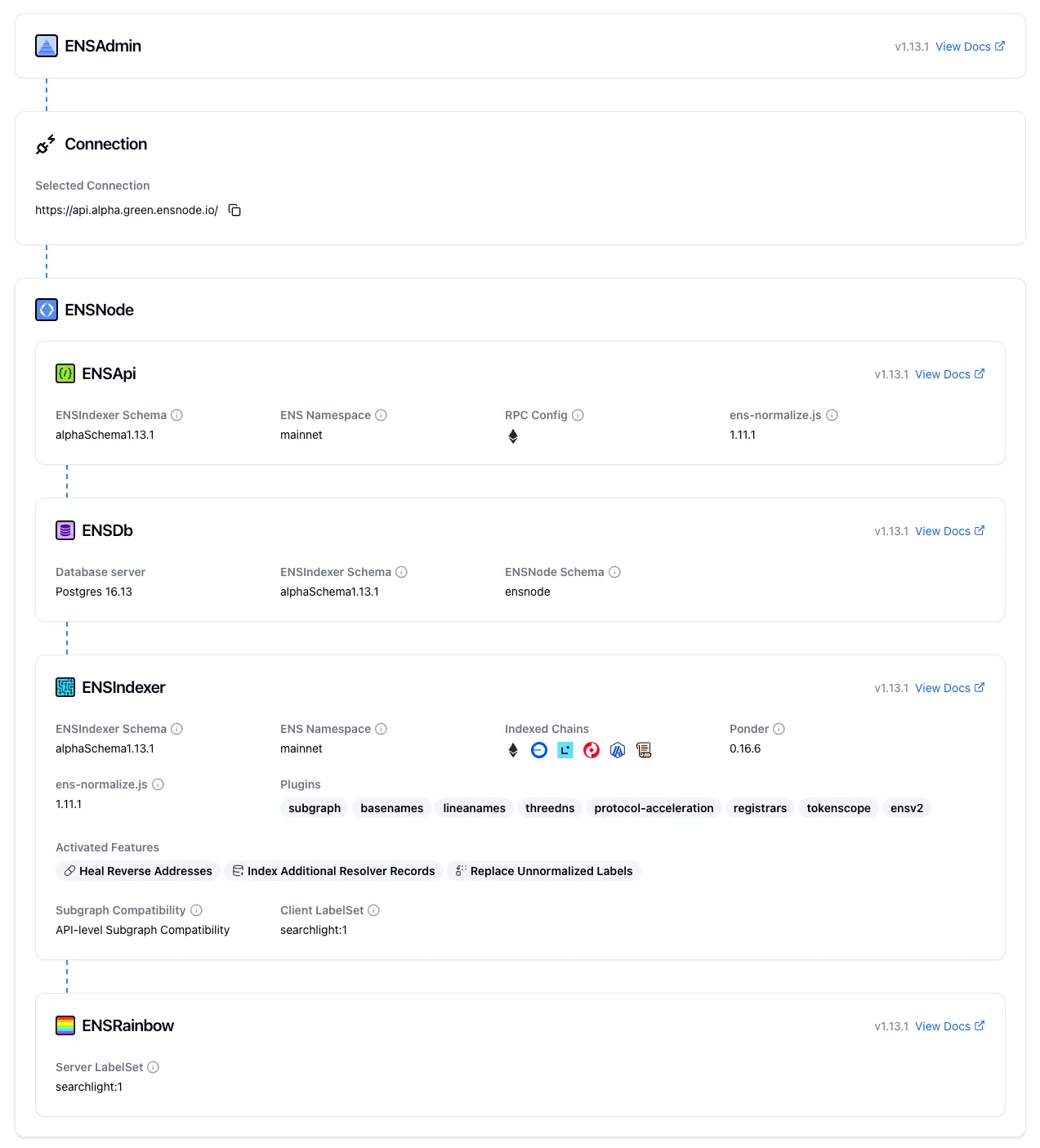Show info for ENSNode Schema

(x=614, y=572)
